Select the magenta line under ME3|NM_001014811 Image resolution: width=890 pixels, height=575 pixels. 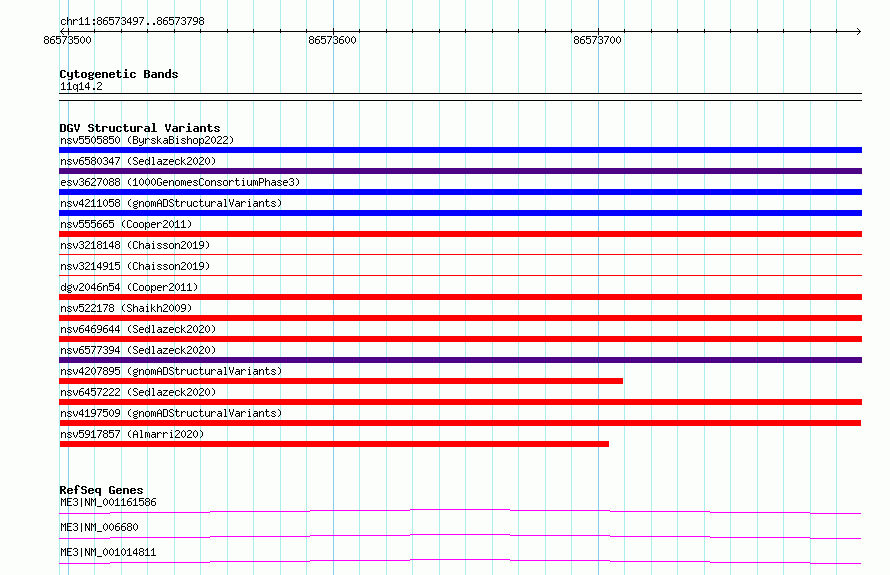[x=460, y=561]
